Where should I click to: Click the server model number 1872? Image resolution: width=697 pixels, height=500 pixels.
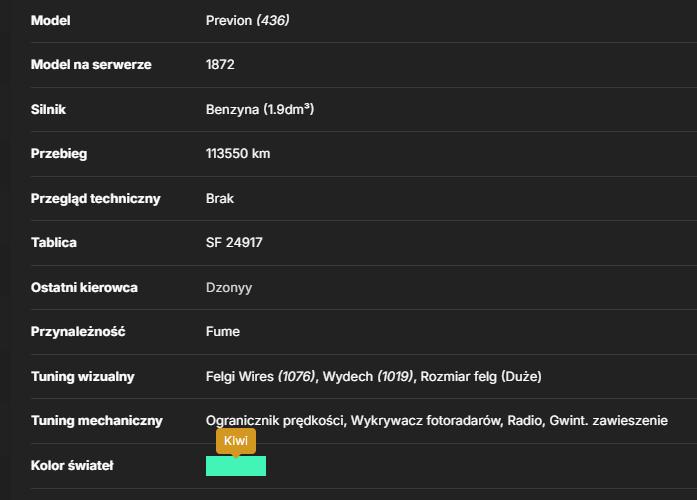point(220,65)
